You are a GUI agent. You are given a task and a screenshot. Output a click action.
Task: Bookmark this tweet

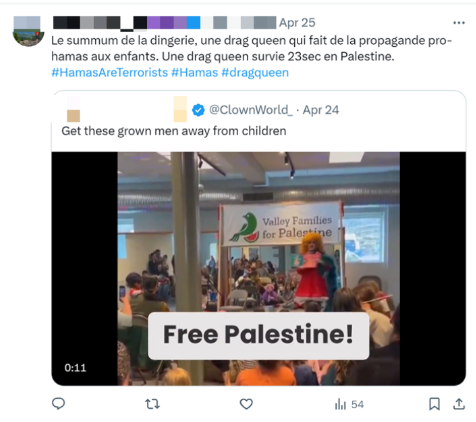[434, 404]
